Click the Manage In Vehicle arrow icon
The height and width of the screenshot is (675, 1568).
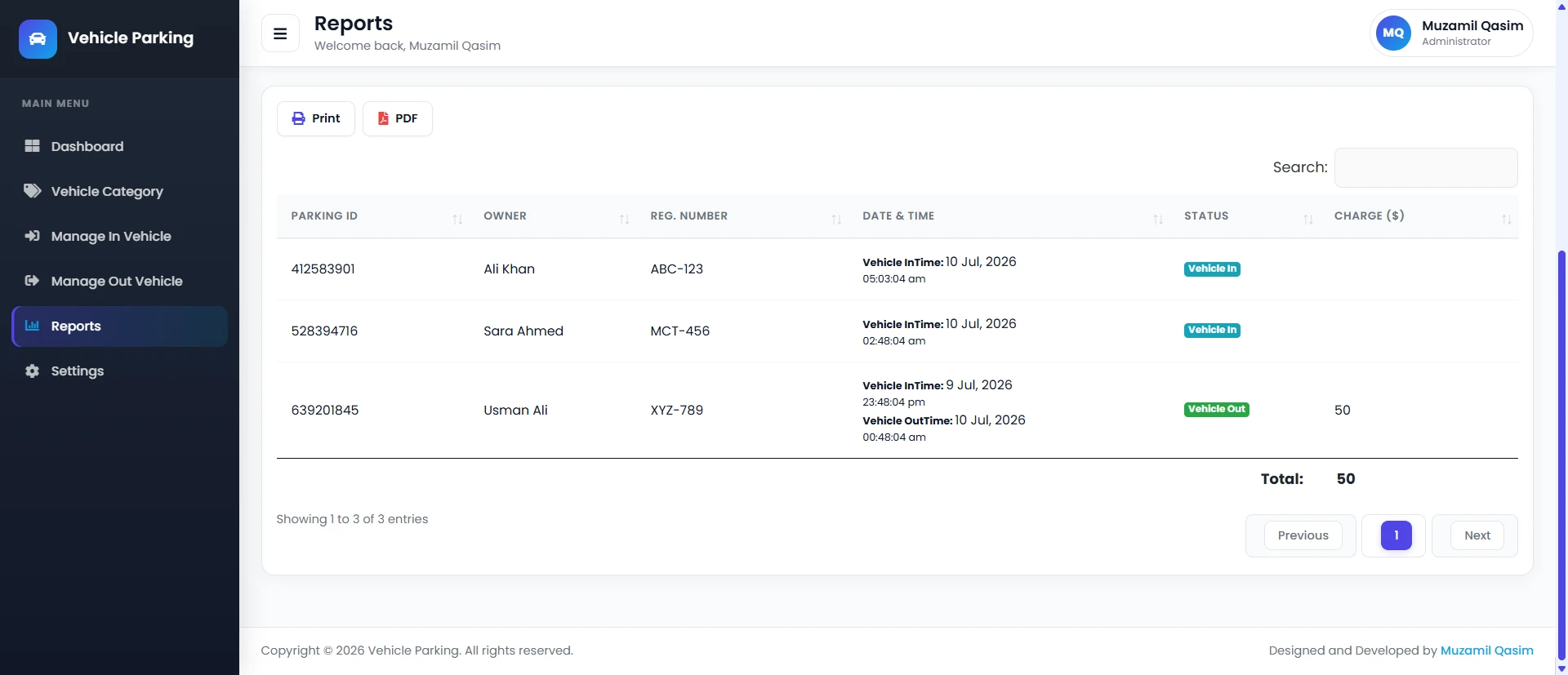pyautogui.click(x=32, y=236)
